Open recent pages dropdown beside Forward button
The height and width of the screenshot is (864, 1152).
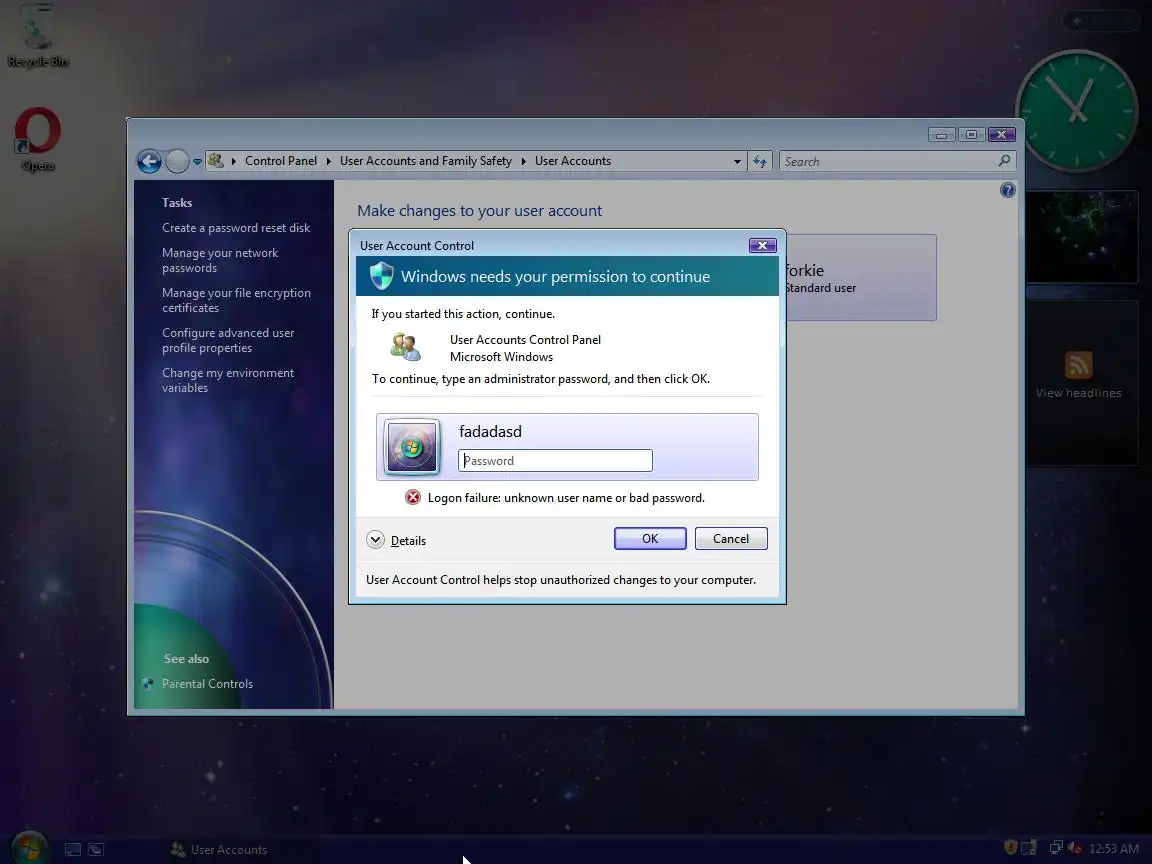198,162
